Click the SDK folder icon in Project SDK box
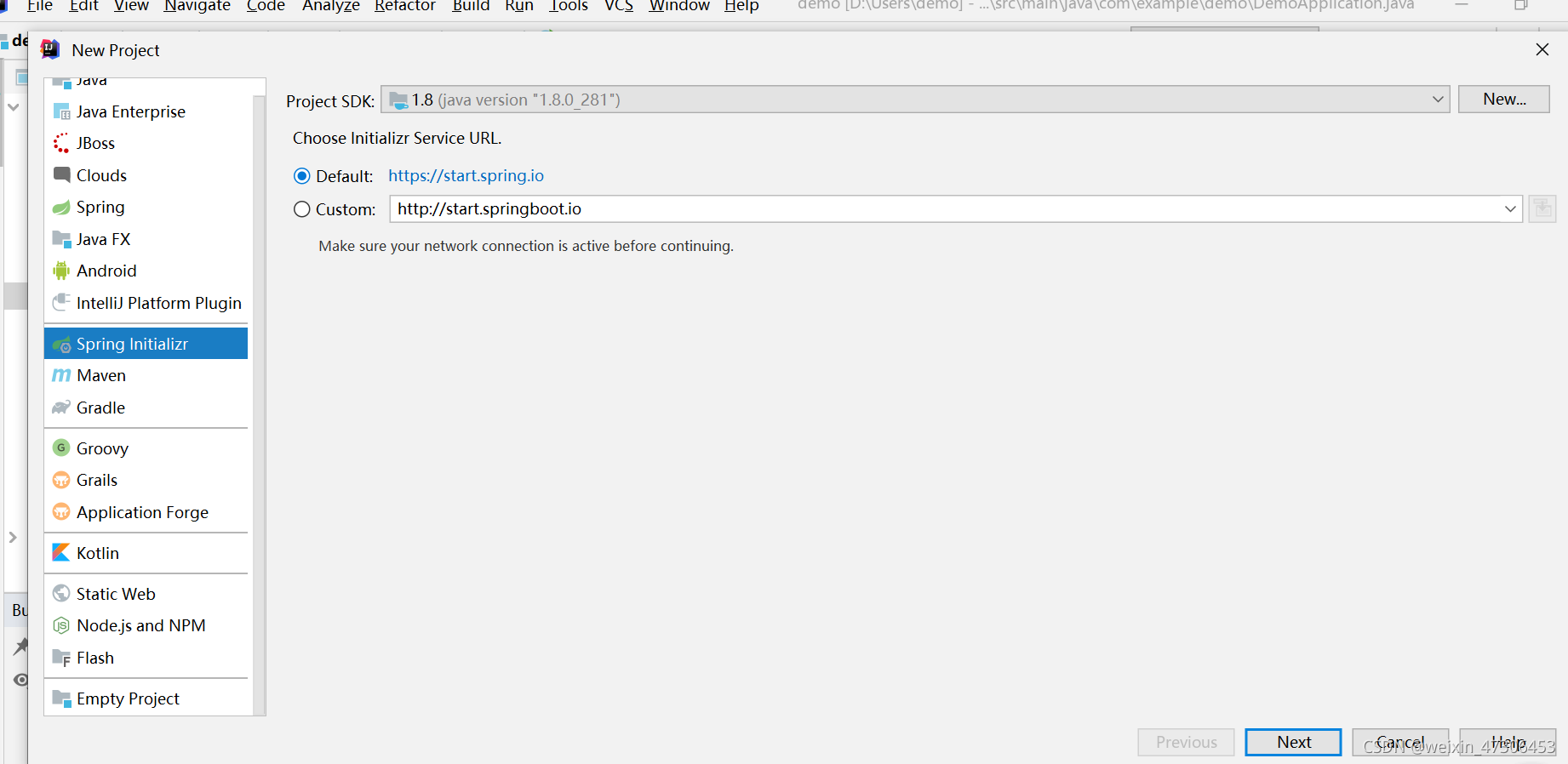 click(x=398, y=100)
